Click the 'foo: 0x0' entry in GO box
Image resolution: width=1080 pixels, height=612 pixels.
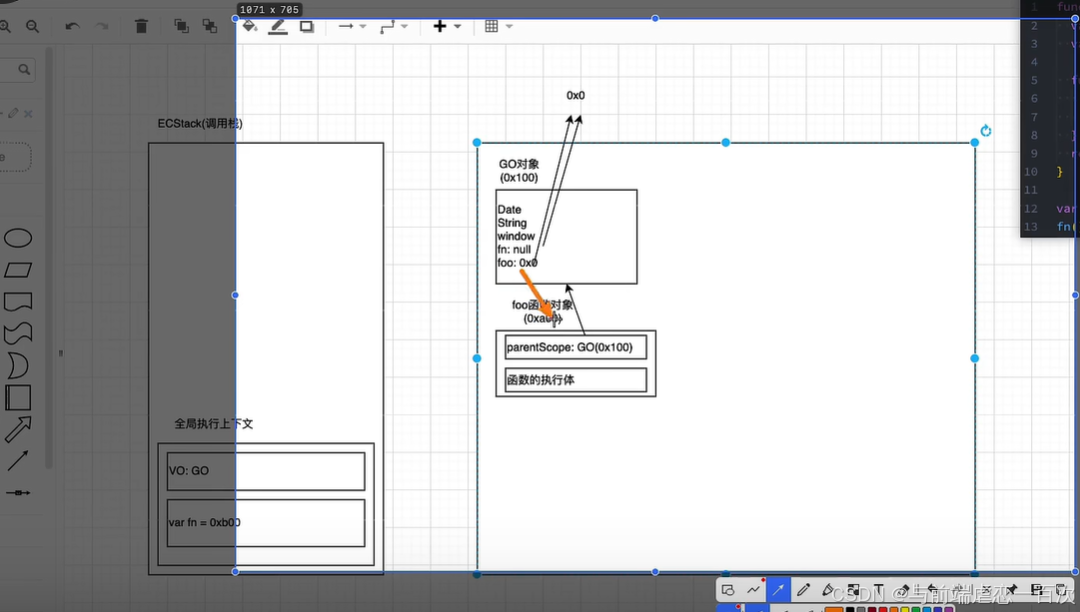click(x=517, y=263)
